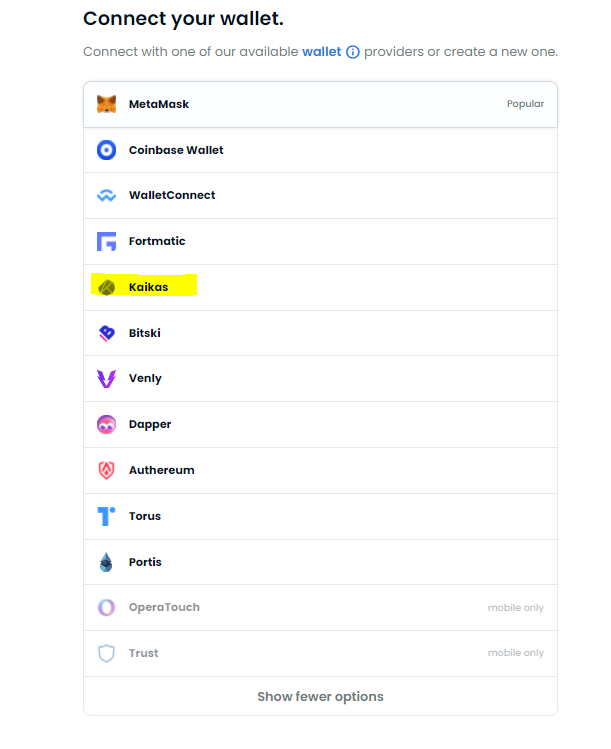Viewport: 611px width, 749px height.
Task: Click the Kaikas wallet icon
Action: point(106,287)
